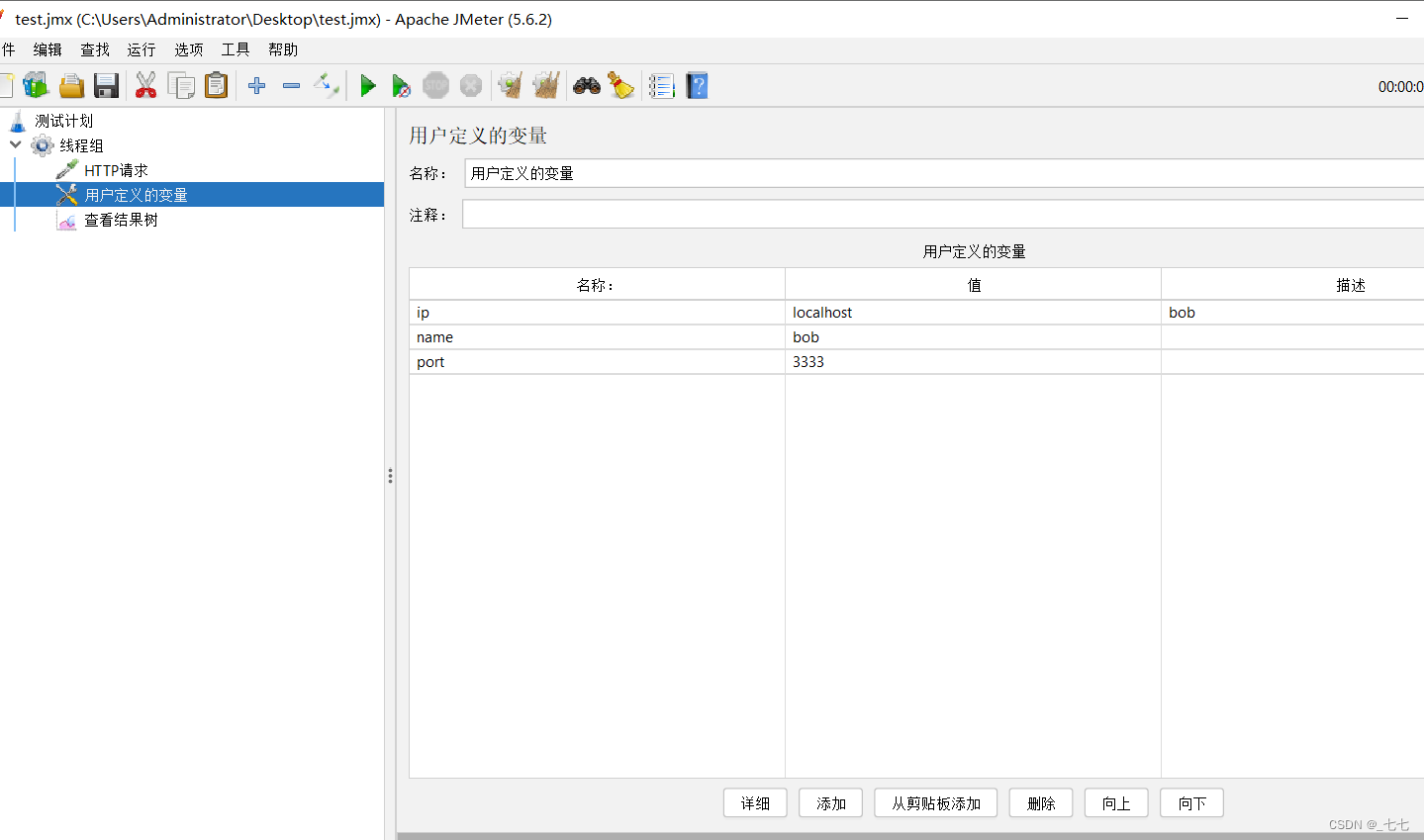Viewport: 1424px width, 840px height.
Task: Click the 描述 column header
Action: (1292, 285)
